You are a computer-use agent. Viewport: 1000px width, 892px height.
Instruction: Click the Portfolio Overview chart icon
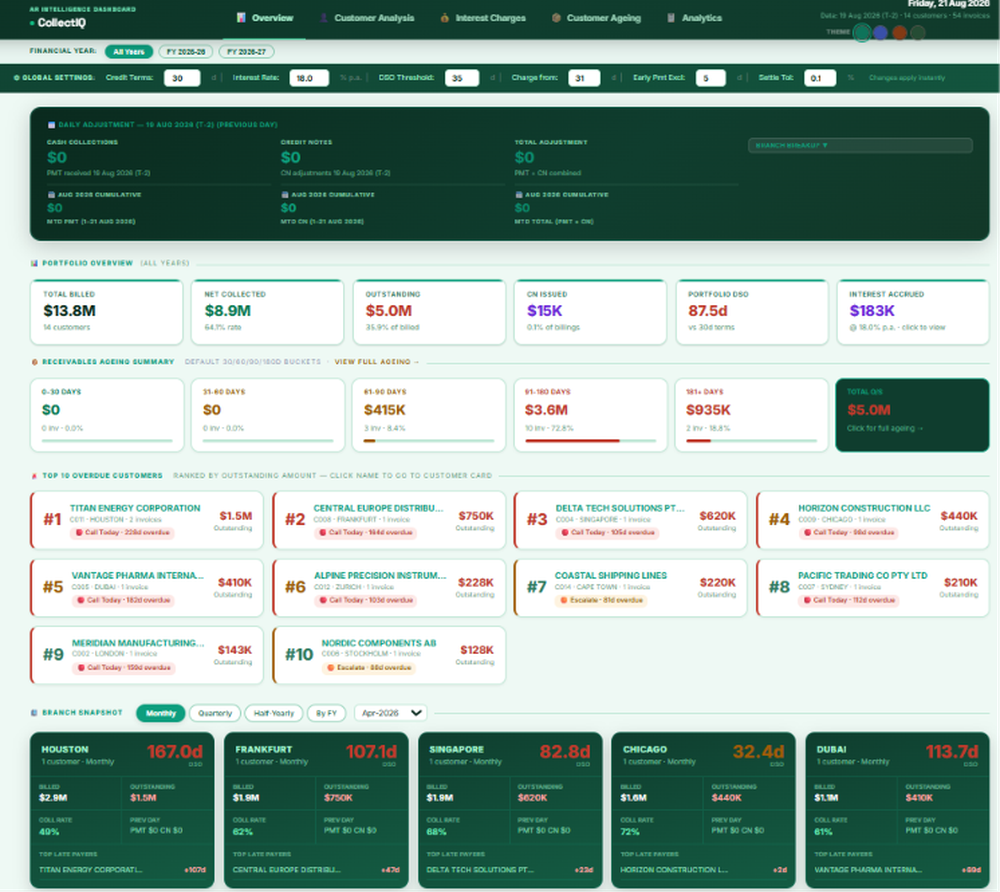pyautogui.click(x=34, y=263)
